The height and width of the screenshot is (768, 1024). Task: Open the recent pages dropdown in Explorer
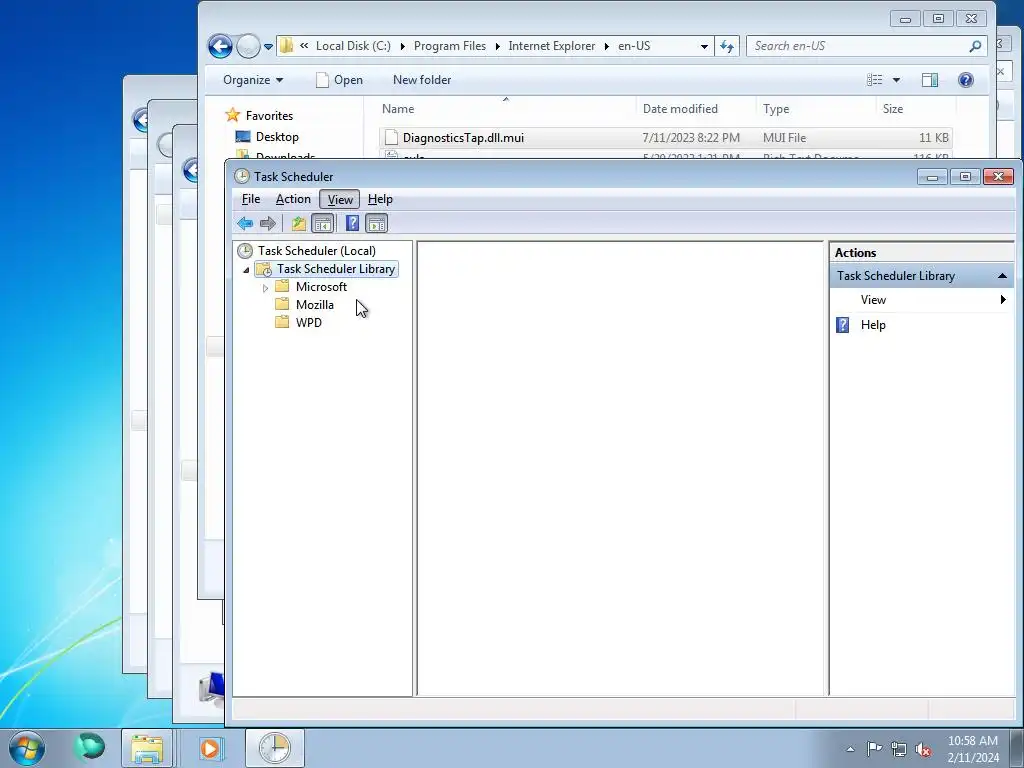point(268,47)
